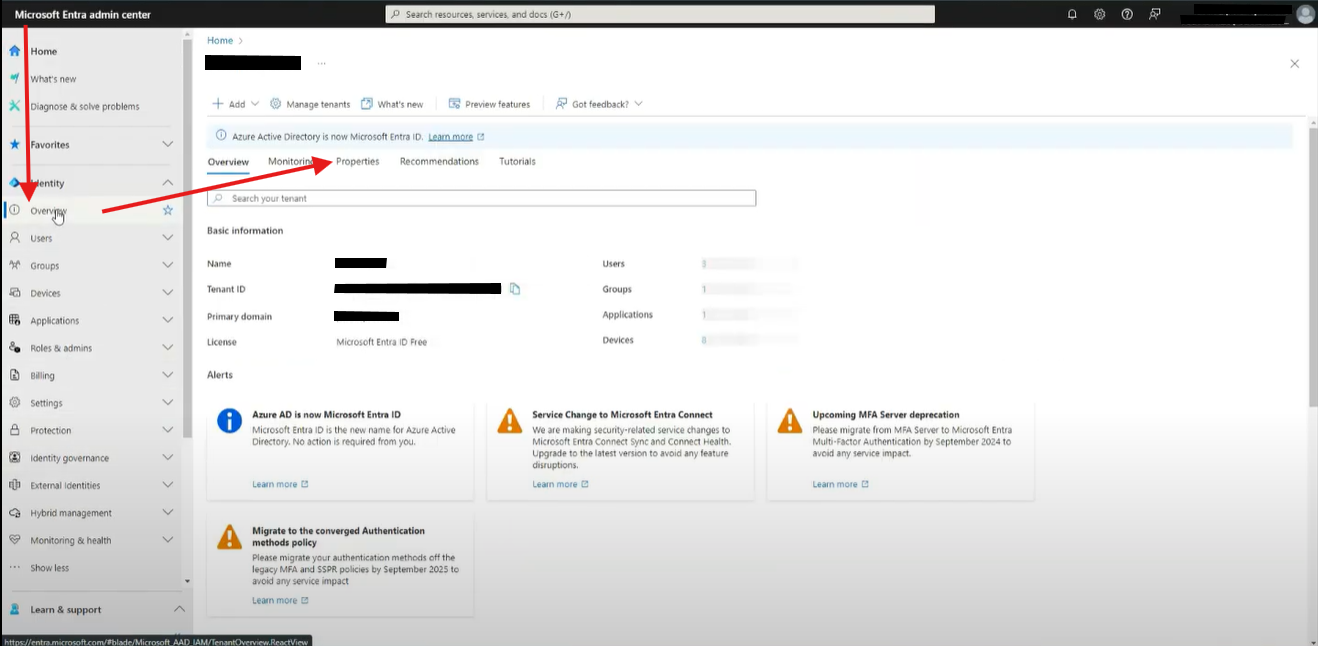Click the Billing icon in sidebar

14,375
